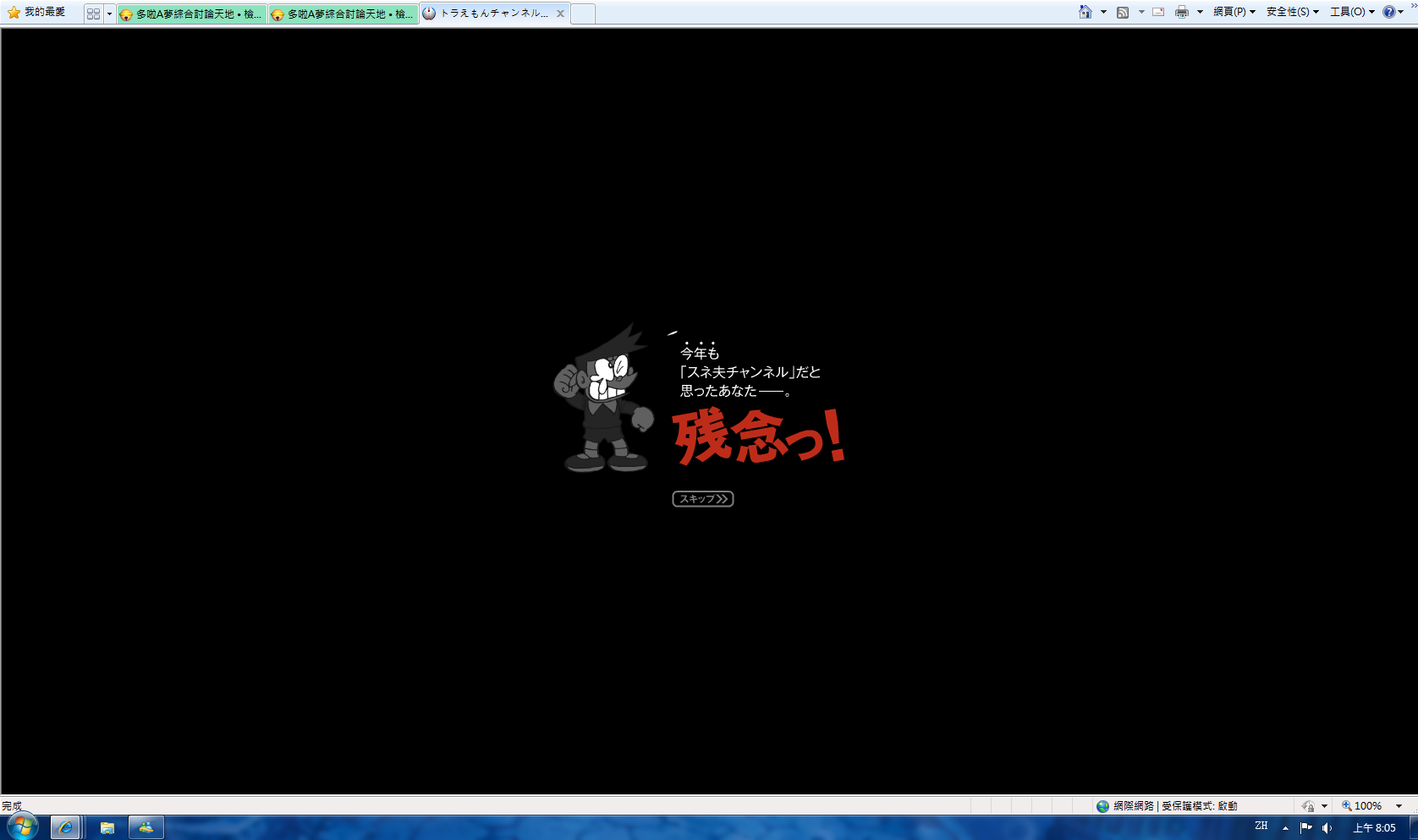Close the ドラえもんチャンネル tab
The image size is (1418, 840).
(x=560, y=14)
